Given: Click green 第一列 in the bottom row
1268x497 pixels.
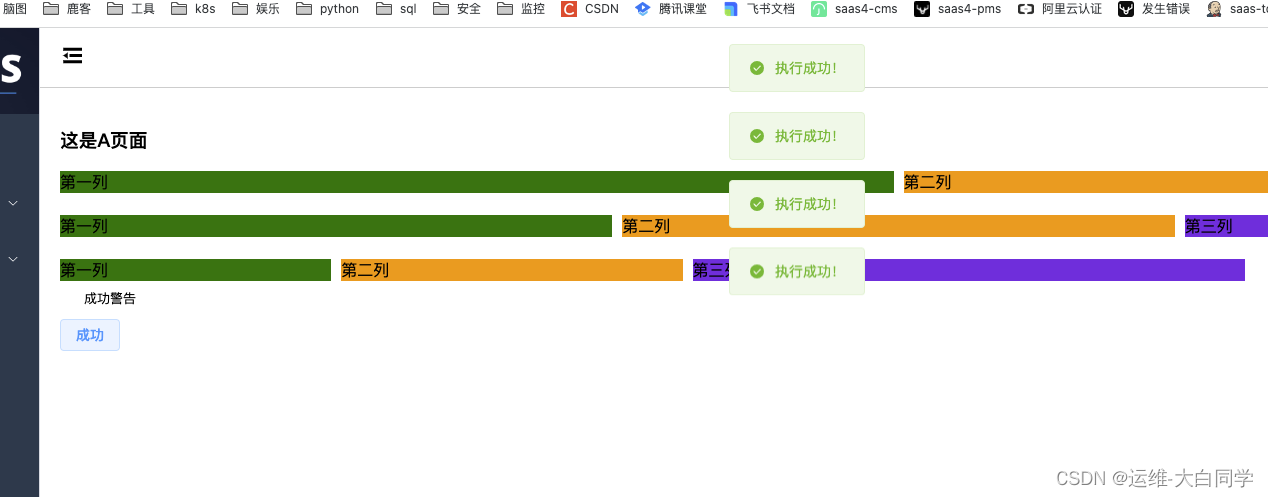Looking at the screenshot, I should (x=195, y=270).
